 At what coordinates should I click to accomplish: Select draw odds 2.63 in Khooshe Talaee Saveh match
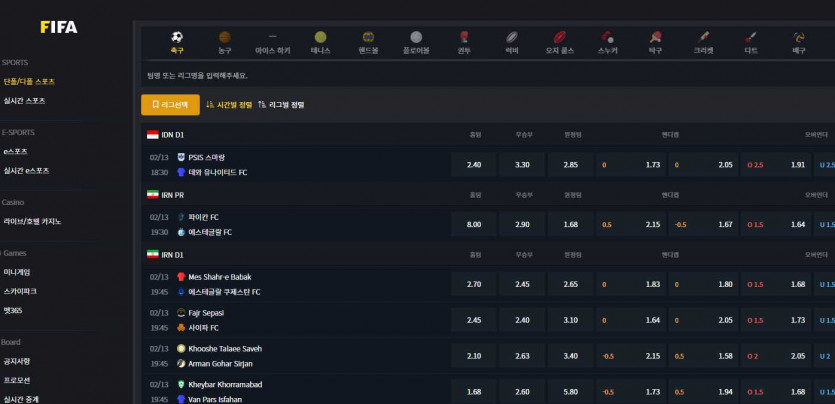point(522,356)
